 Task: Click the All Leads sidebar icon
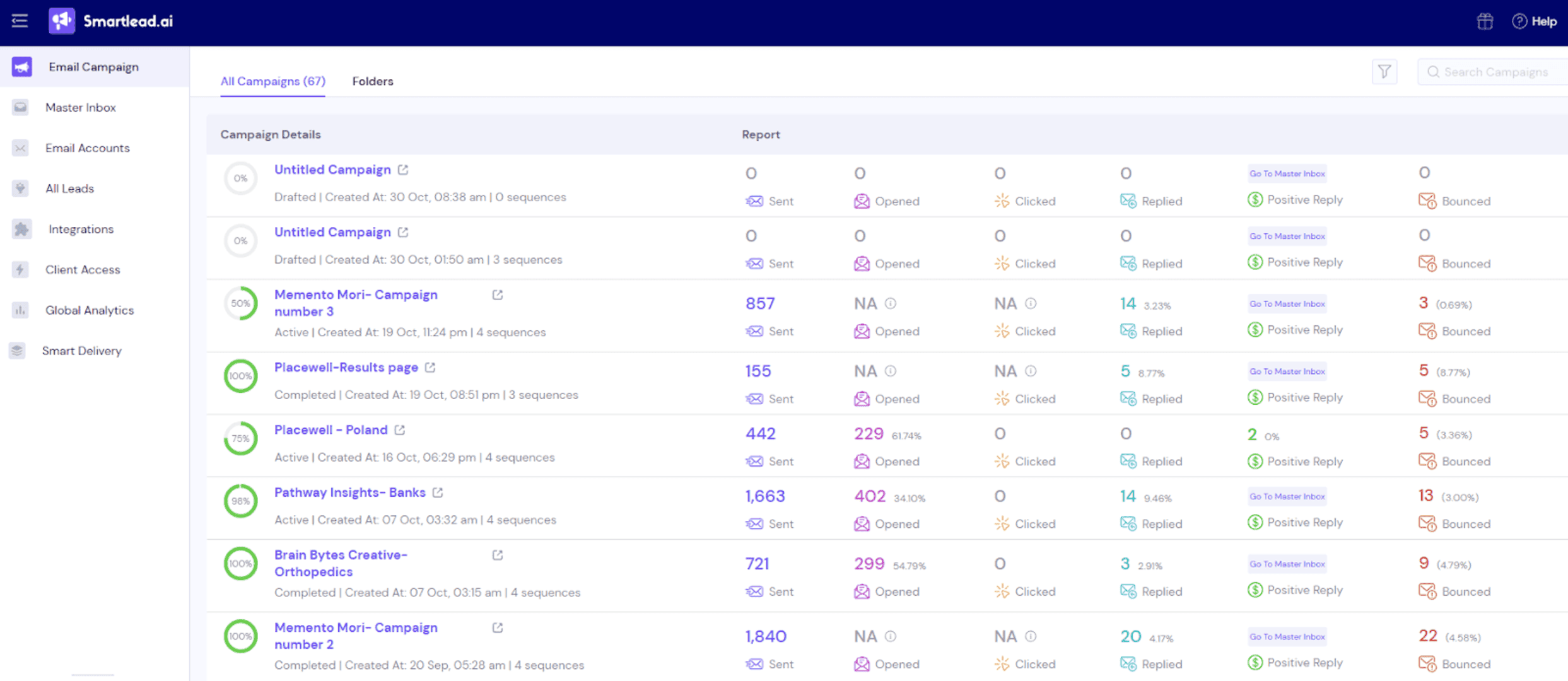(x=20, y=189)
